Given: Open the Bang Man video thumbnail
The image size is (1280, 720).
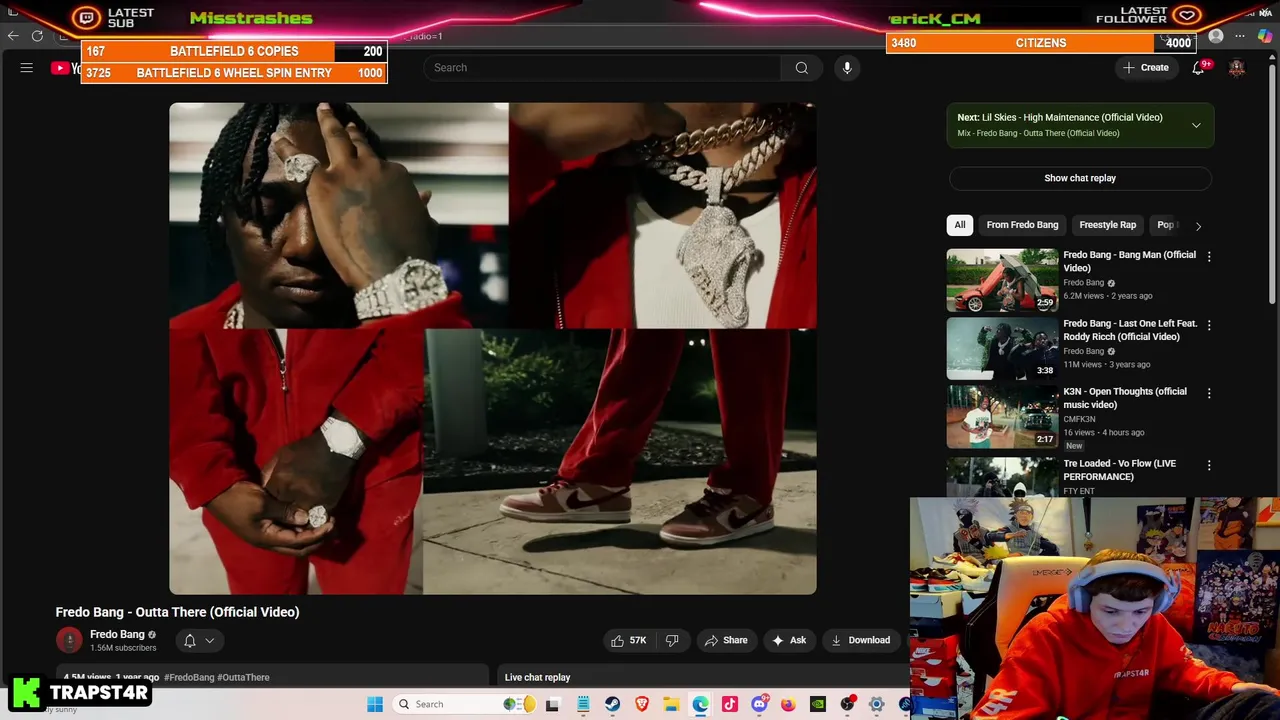Looking at the screenshot, I should pos(1002,280).
